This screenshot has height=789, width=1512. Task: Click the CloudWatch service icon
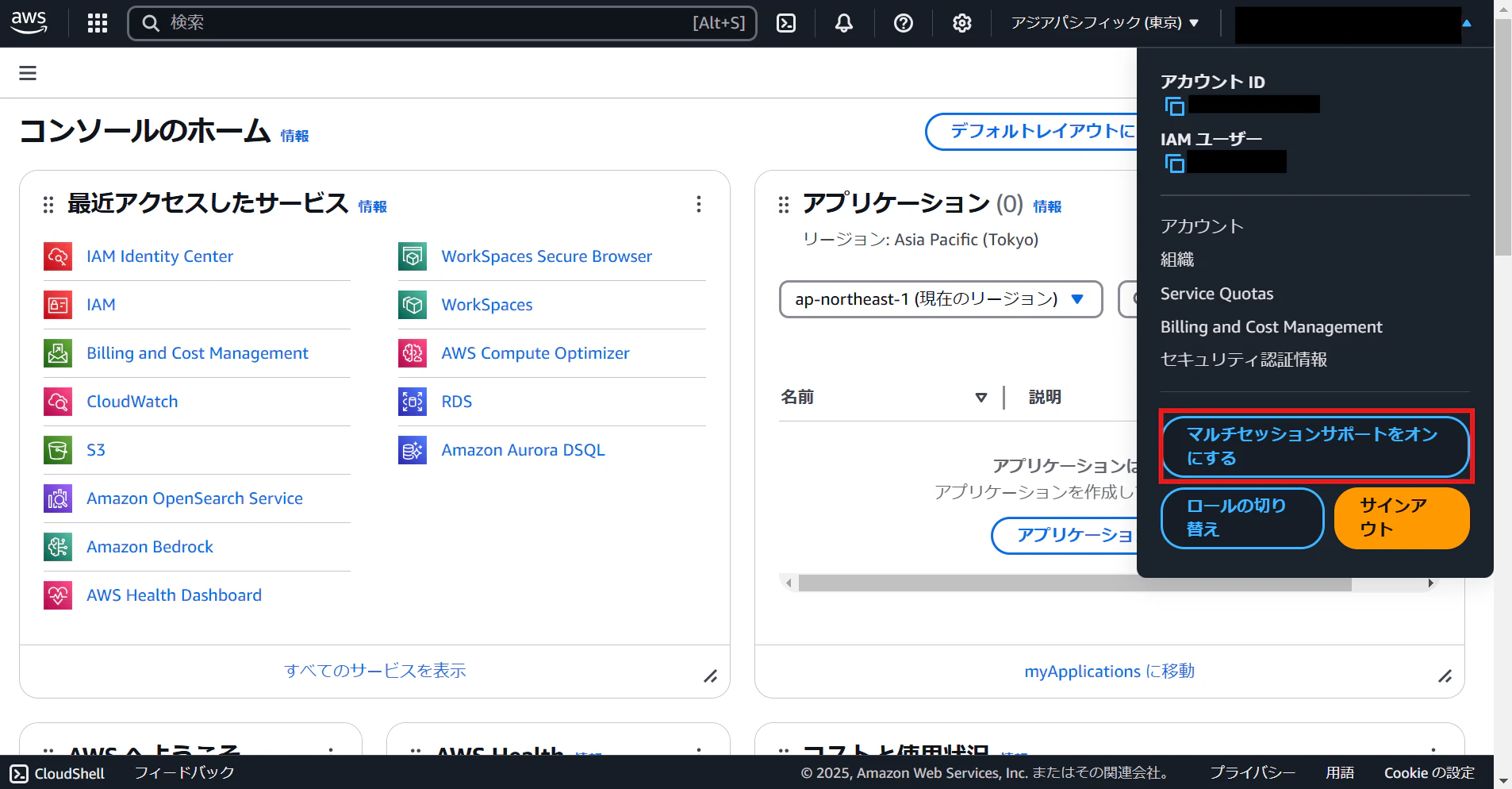[x=58, y=402]
